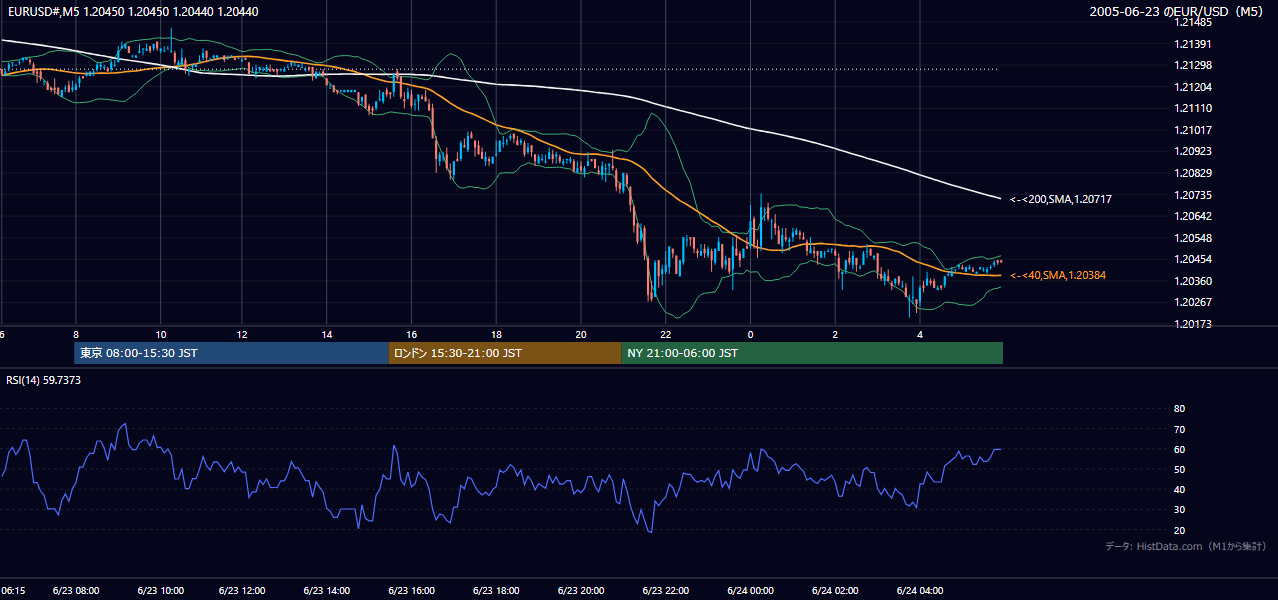Click the 40 SMA label 1.20384

(1060, 275)
